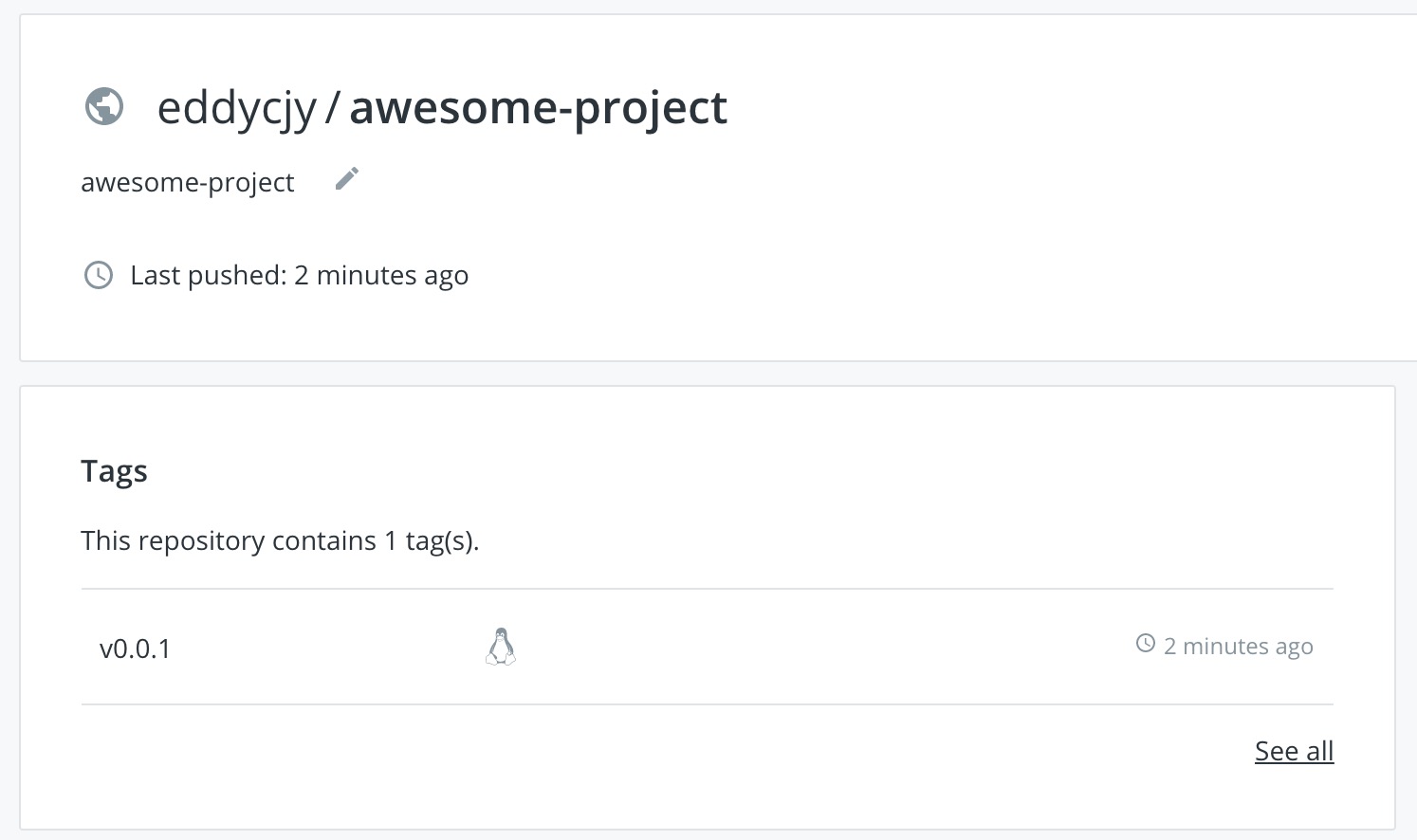Open the v0.0.1 tag

point(135,648)
